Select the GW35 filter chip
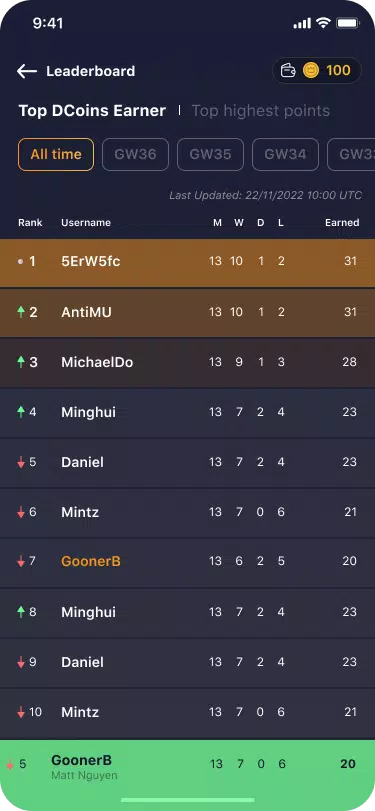The image size is (375, 811). pyautogui.click(x=210, y=154)
